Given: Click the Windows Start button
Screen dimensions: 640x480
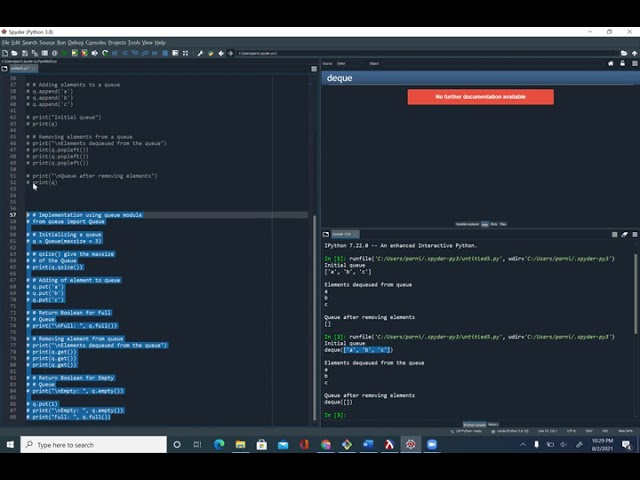Looking at the screenshot, I should (x=10, y=444).
